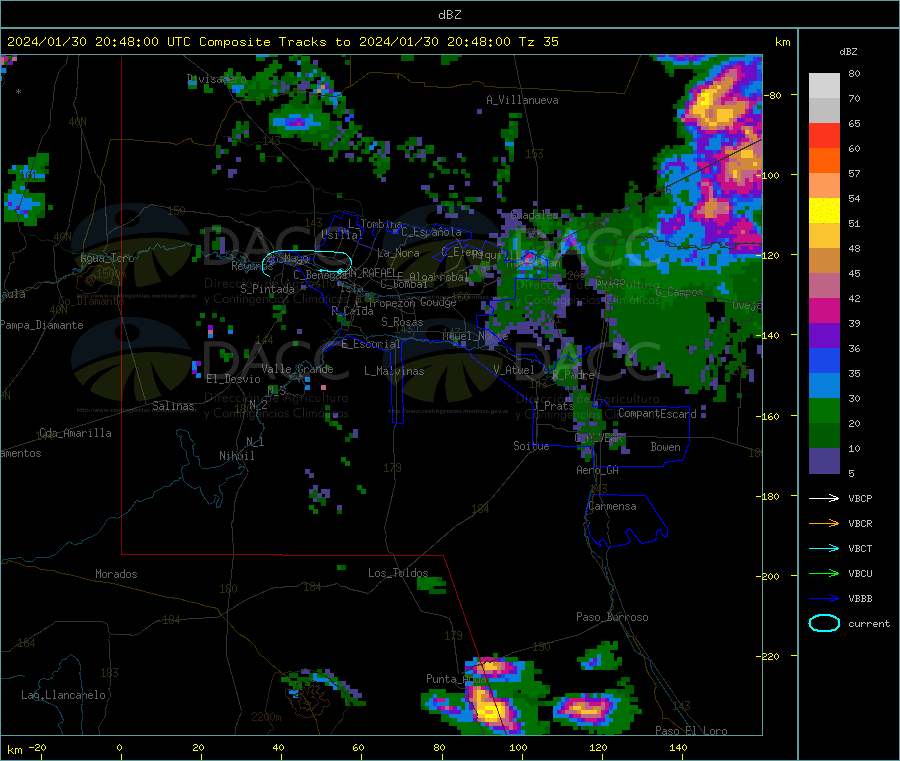
Task: Select the 10 dBZ slate purple swatch
Action: pyautogui.click(x=824, y=461)
